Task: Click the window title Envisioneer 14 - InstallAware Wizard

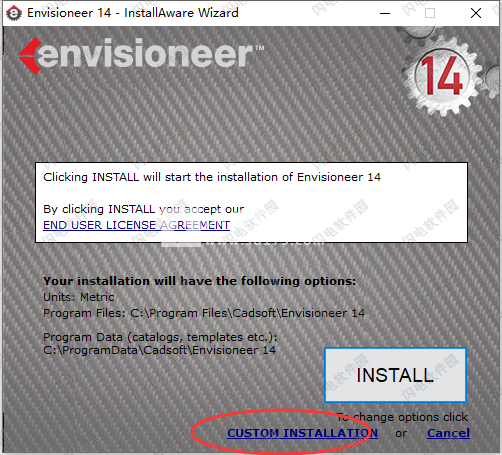Action: click(133, 13)
